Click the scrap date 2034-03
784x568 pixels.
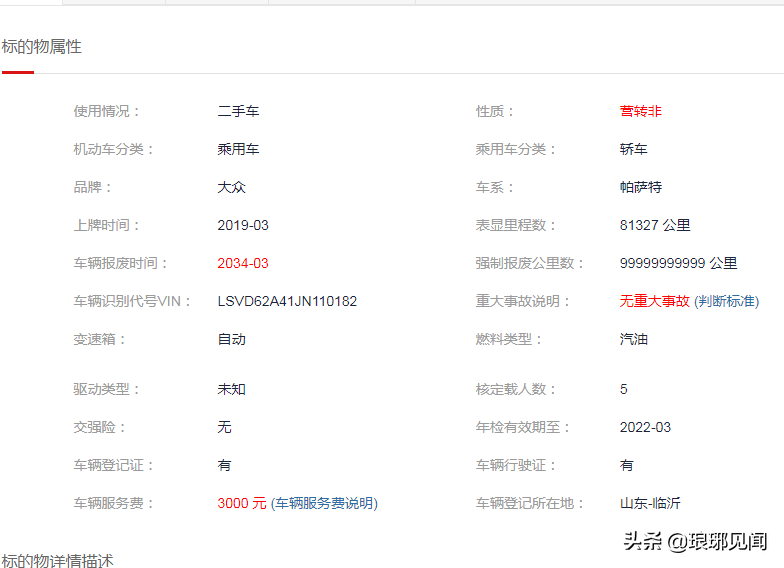(243, 263)
